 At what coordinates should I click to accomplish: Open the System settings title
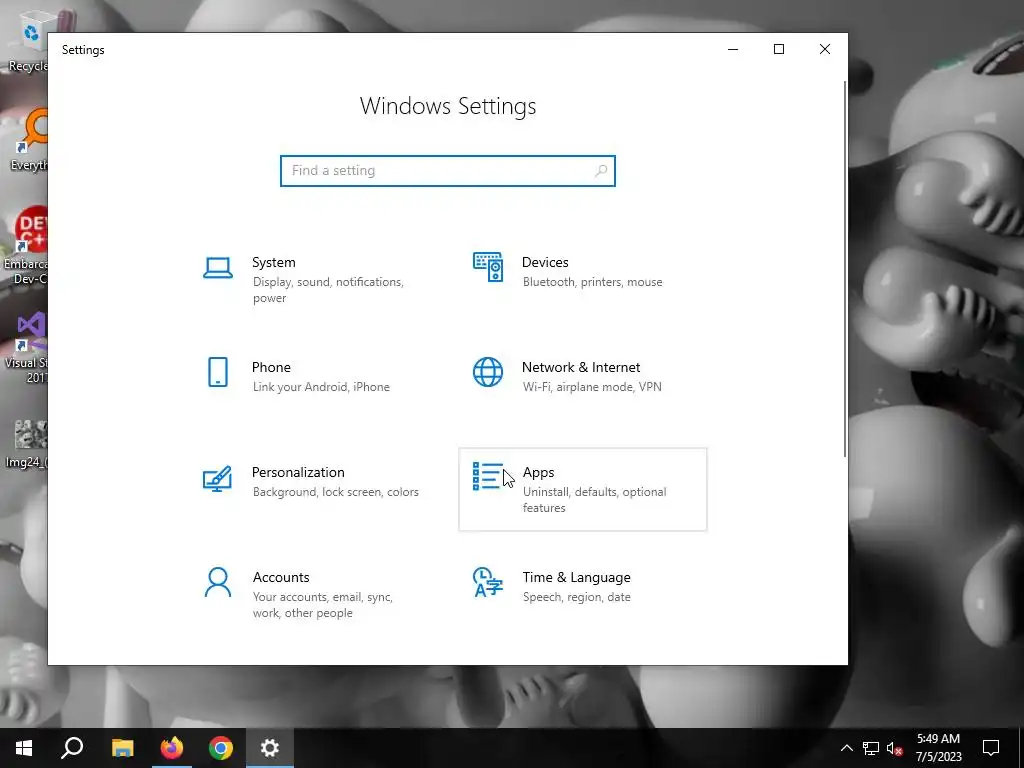274,262
